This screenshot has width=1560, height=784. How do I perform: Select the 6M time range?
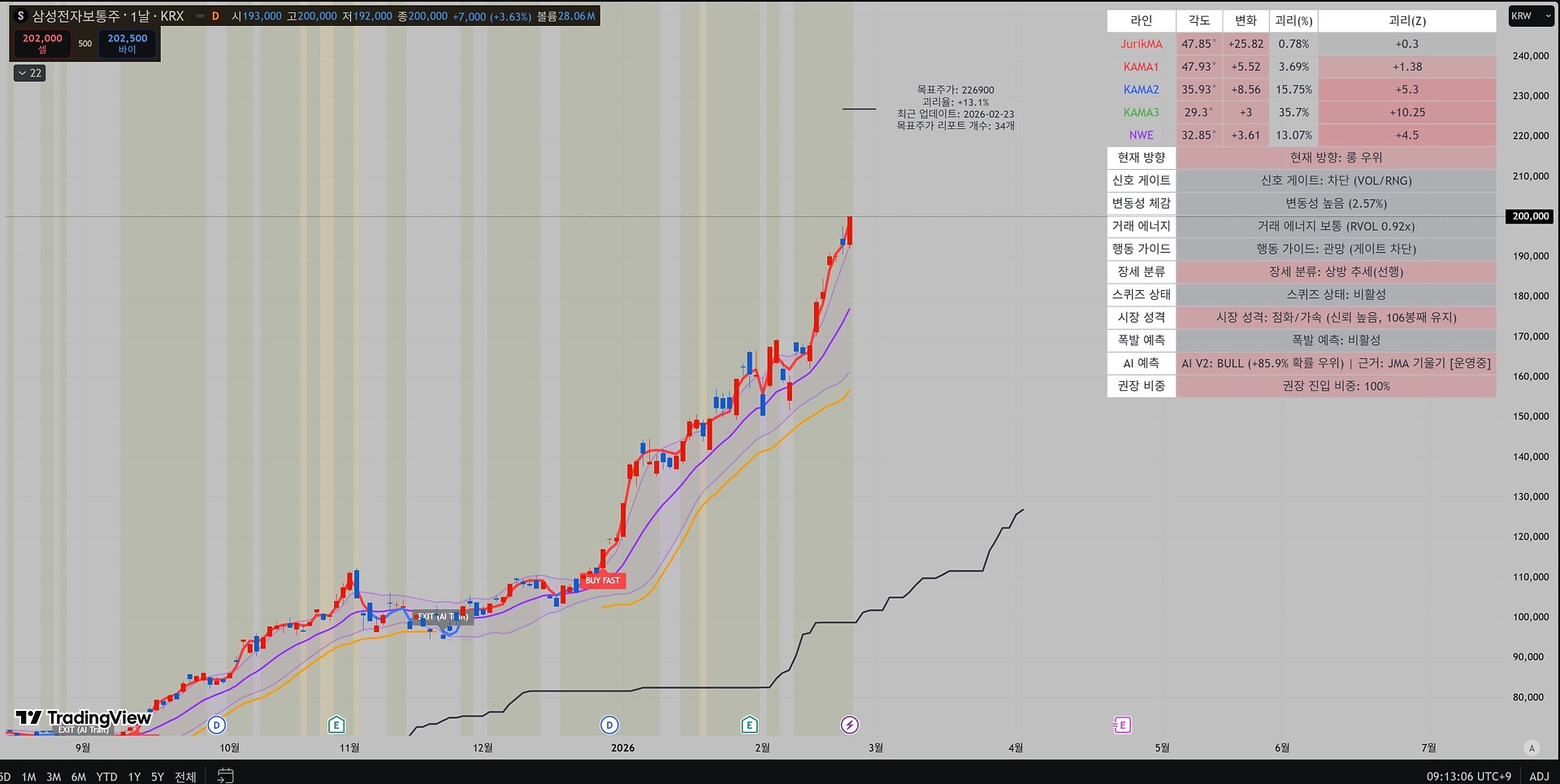(x=79, y=777)
